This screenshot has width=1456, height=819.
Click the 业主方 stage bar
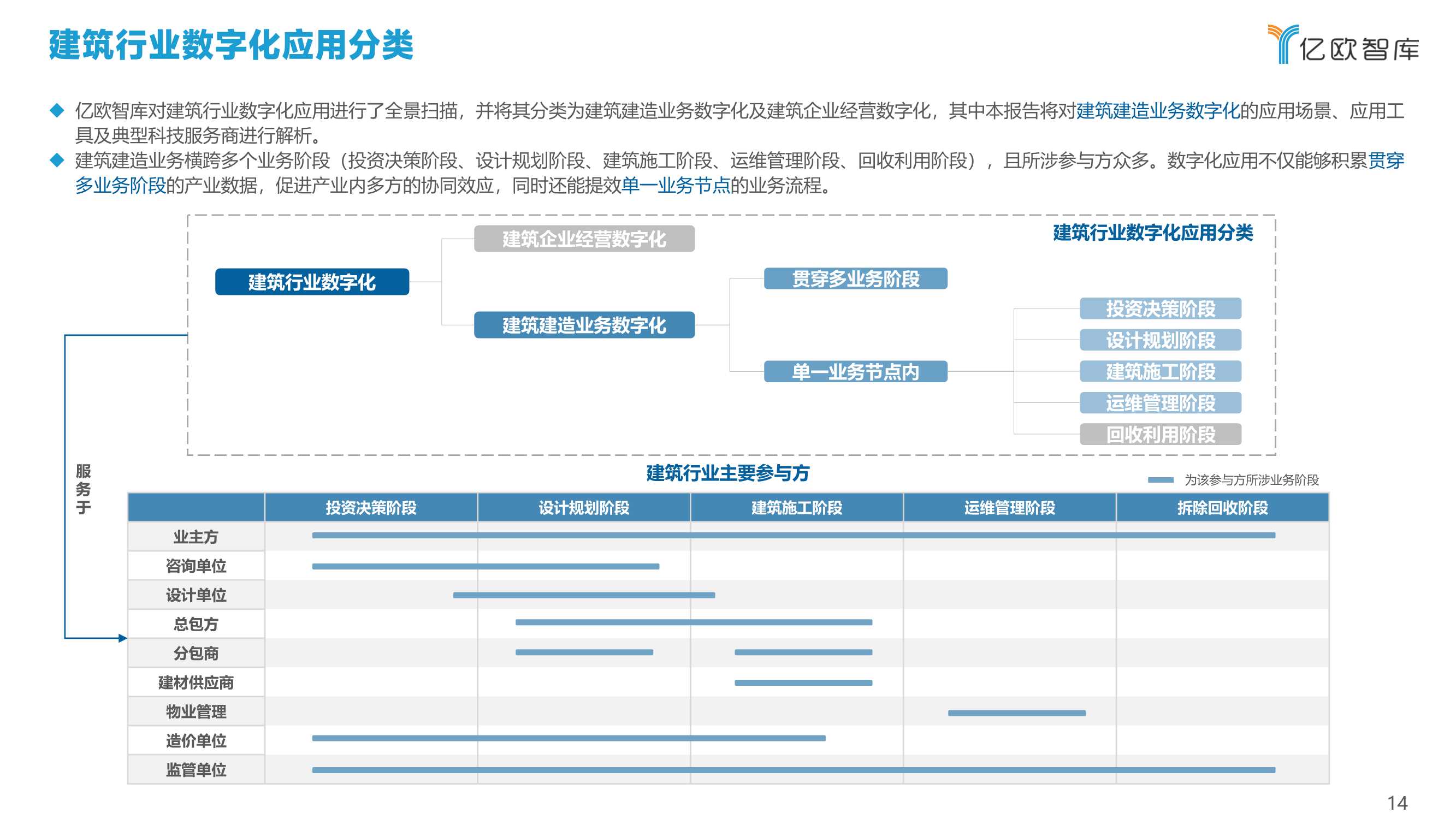coord(794,535)
